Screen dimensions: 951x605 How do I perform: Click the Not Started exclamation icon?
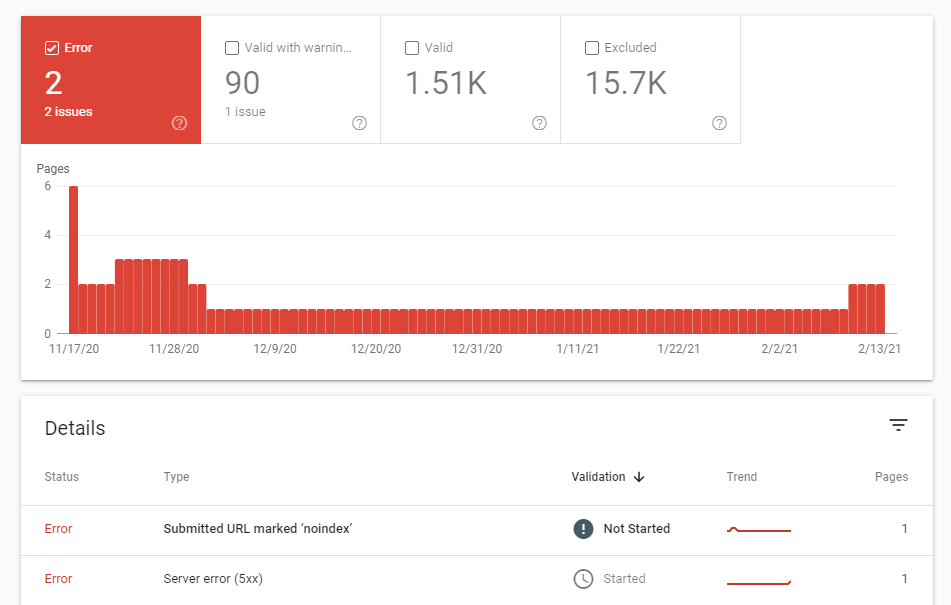coord(583,528)
